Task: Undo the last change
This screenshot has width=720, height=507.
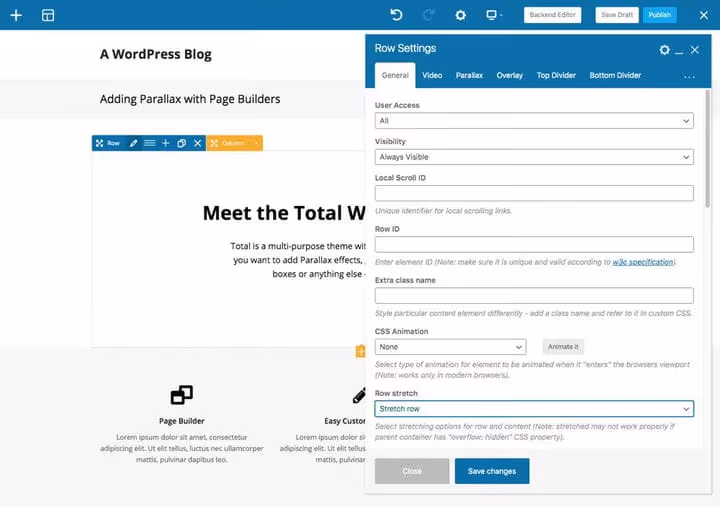Action: tap(396, 15)
